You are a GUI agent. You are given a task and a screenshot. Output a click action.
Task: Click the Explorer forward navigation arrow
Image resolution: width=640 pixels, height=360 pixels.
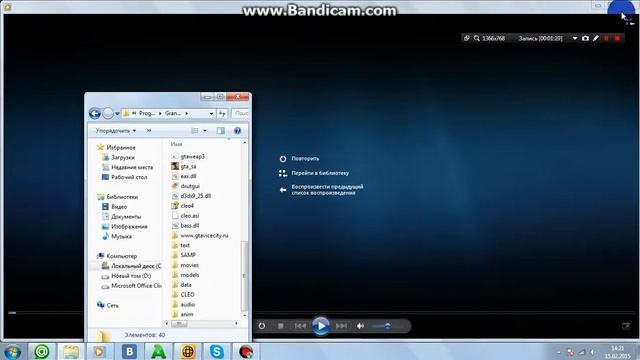(x=108, y=113)
